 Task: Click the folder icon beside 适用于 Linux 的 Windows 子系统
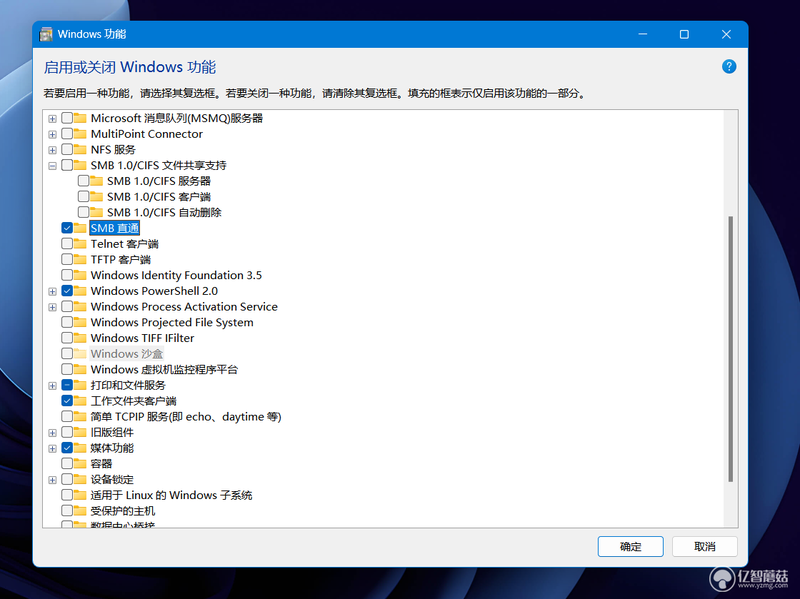tap(80, 495)
